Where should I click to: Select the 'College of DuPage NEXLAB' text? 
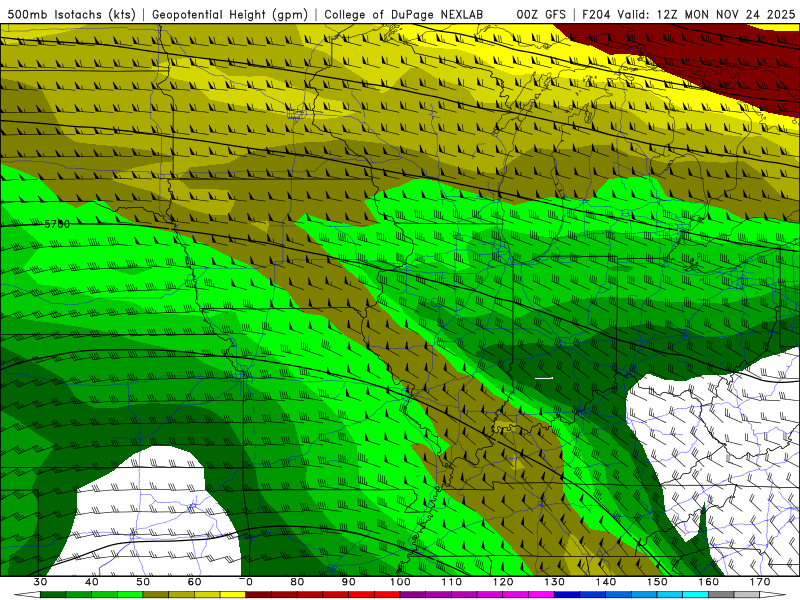pos(403,14)
